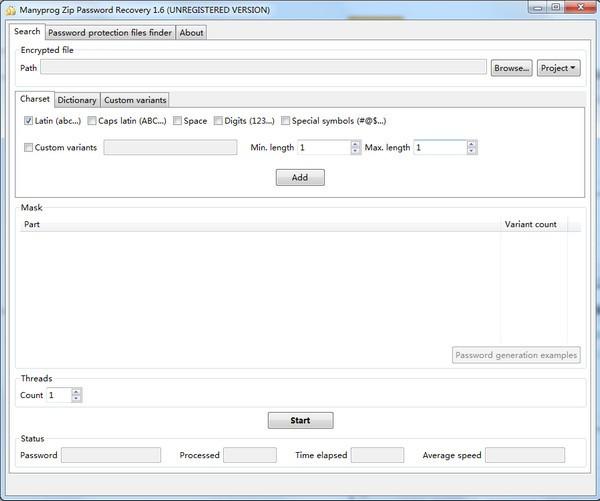Image resolution: width=600 pixels, height=501 pixels.
Task: Enable the Digits (123...) checkbox
Action: tap(218, 121)
